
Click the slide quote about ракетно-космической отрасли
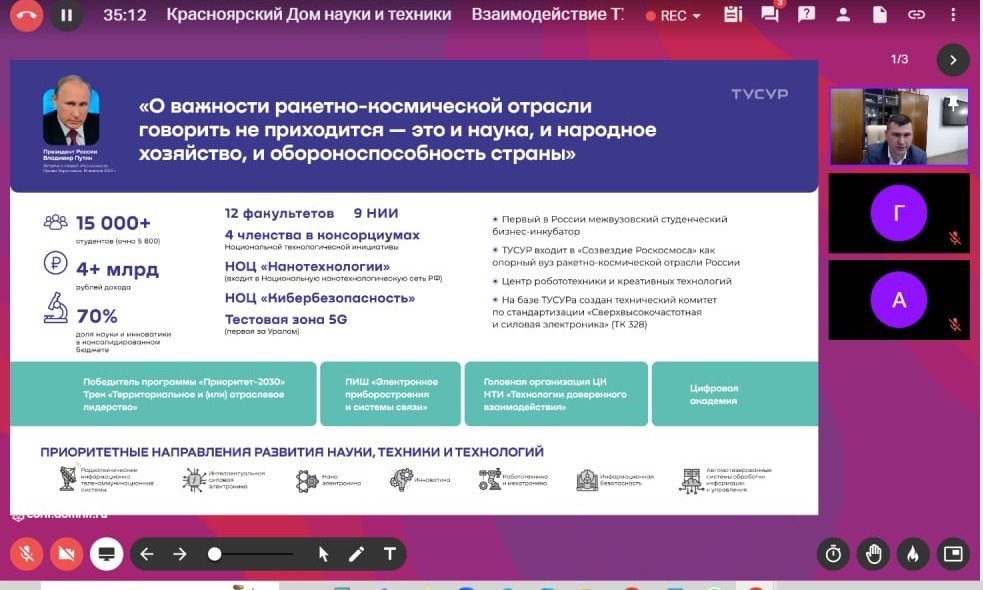tap(397, 130)
